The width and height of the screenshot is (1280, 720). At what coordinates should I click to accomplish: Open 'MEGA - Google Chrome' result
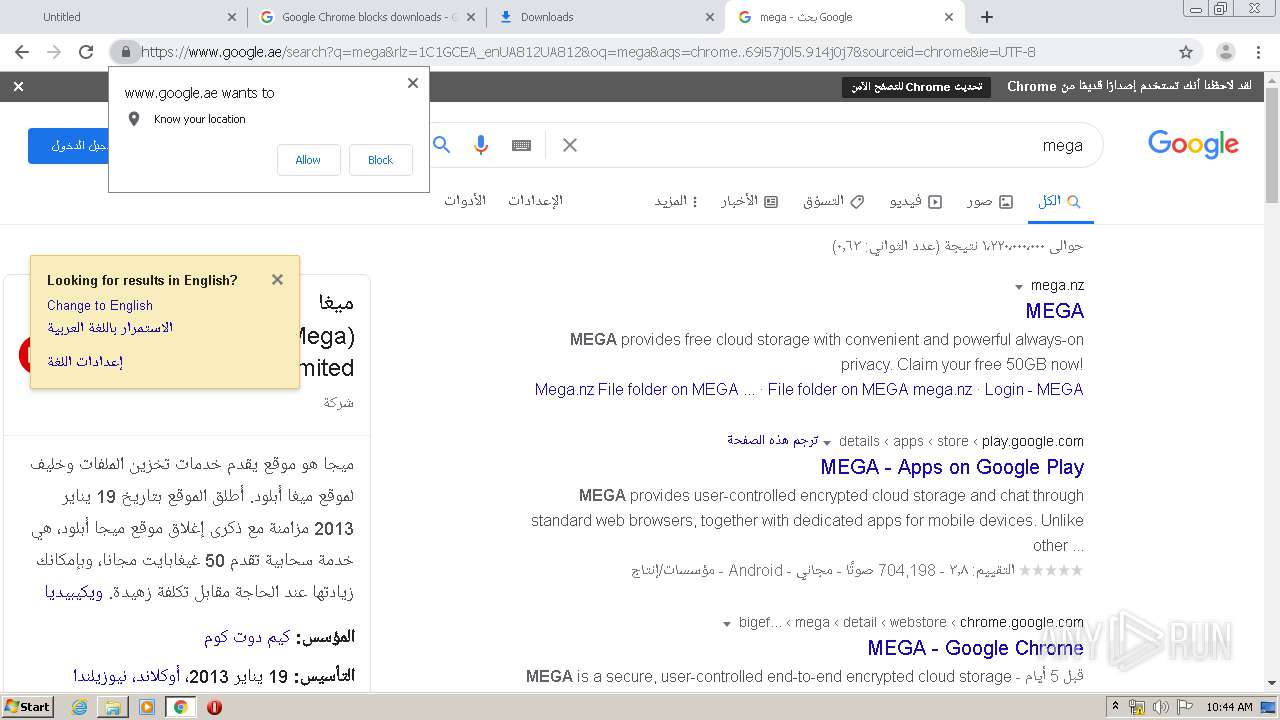[976, 648]
